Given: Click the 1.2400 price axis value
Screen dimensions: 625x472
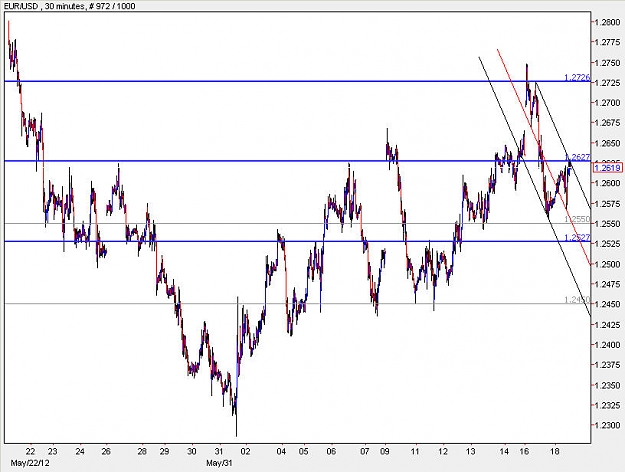Looking at the screenshot, I should [607, 345].
